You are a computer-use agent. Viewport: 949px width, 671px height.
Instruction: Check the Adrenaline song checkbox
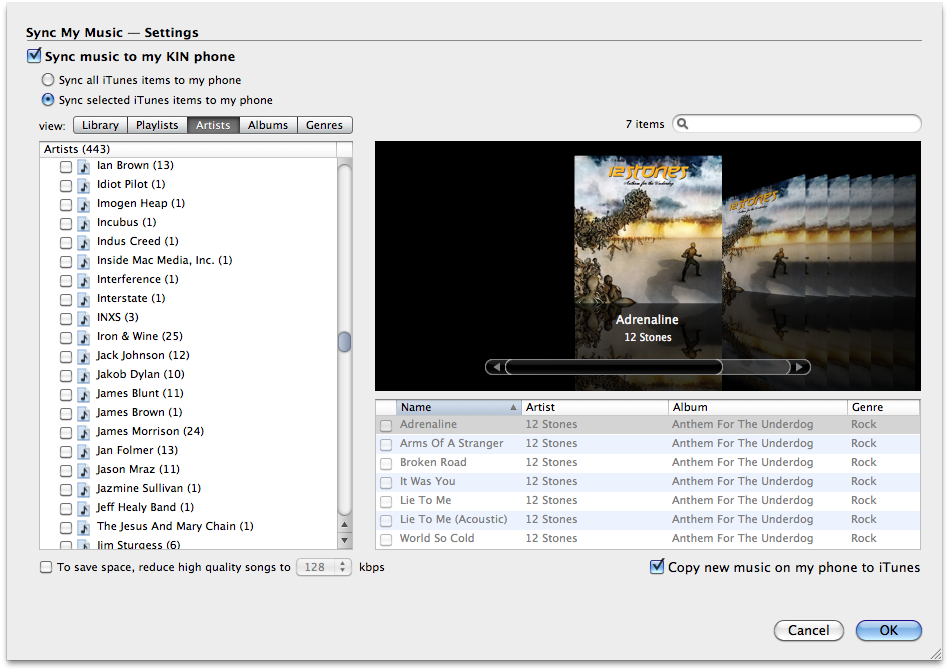[386, 425]
